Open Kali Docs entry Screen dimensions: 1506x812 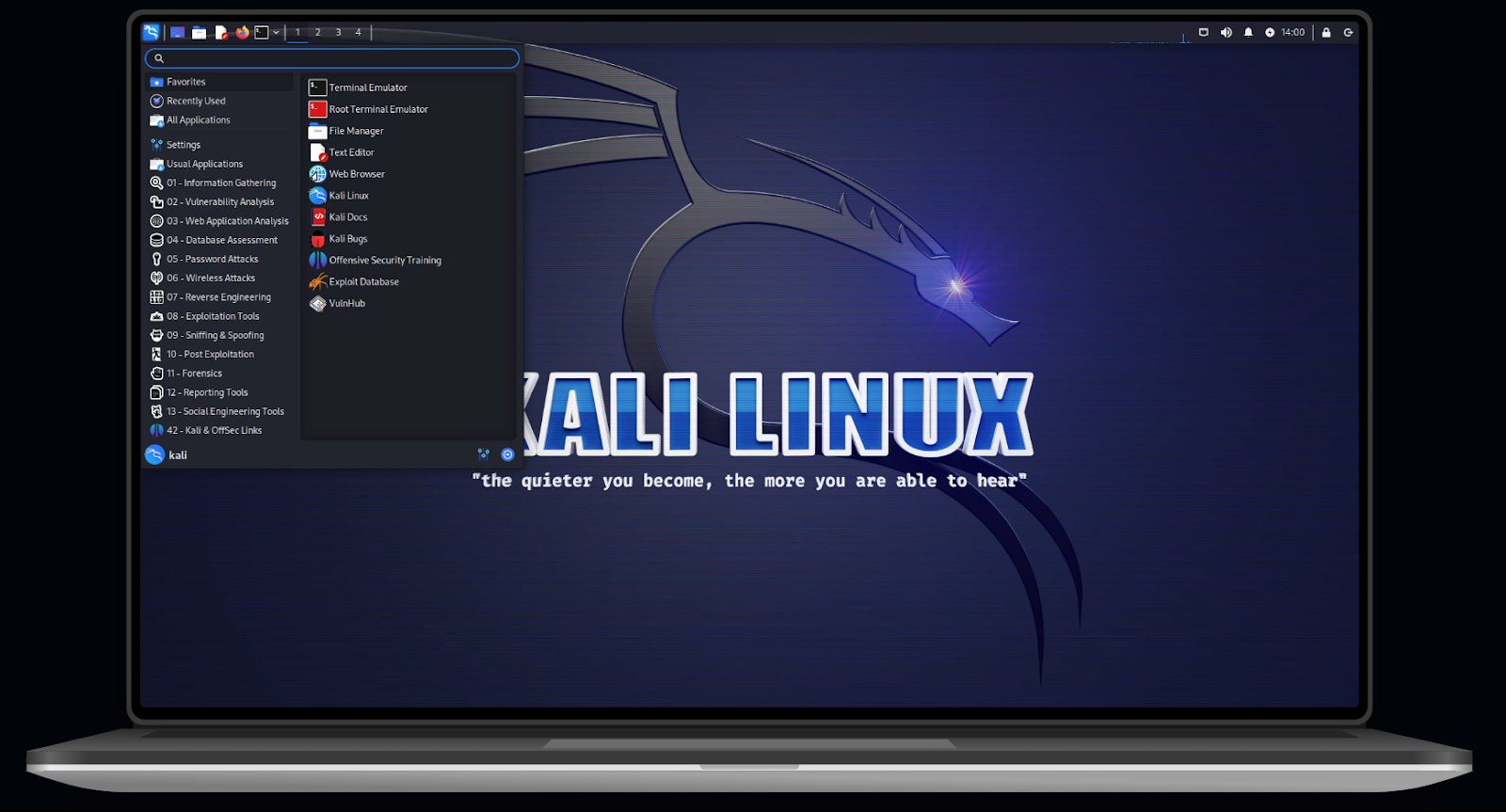(x=410, y=217)
